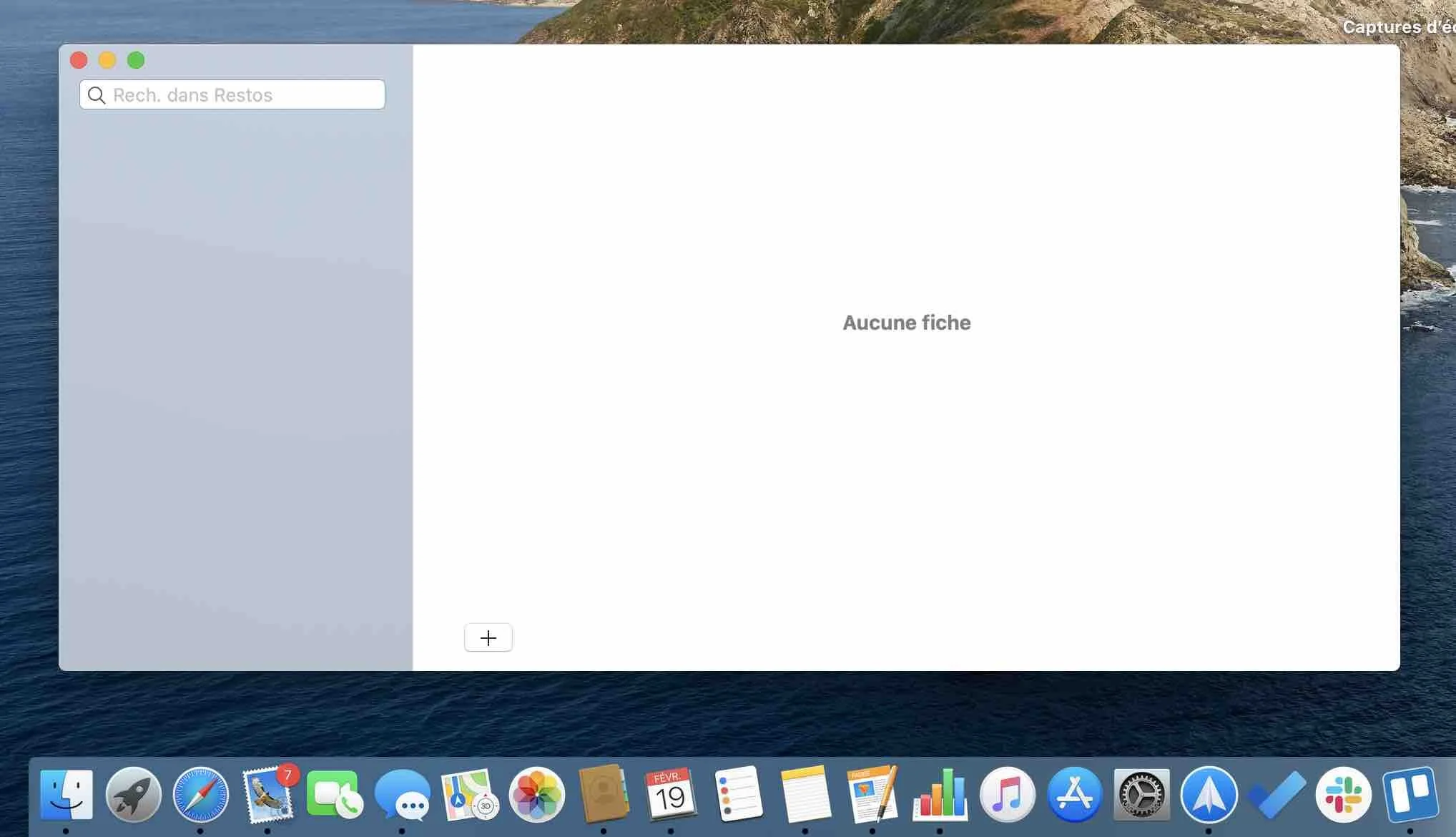
Task: Open Maps in the dock
Action: [x=469, y=795]
